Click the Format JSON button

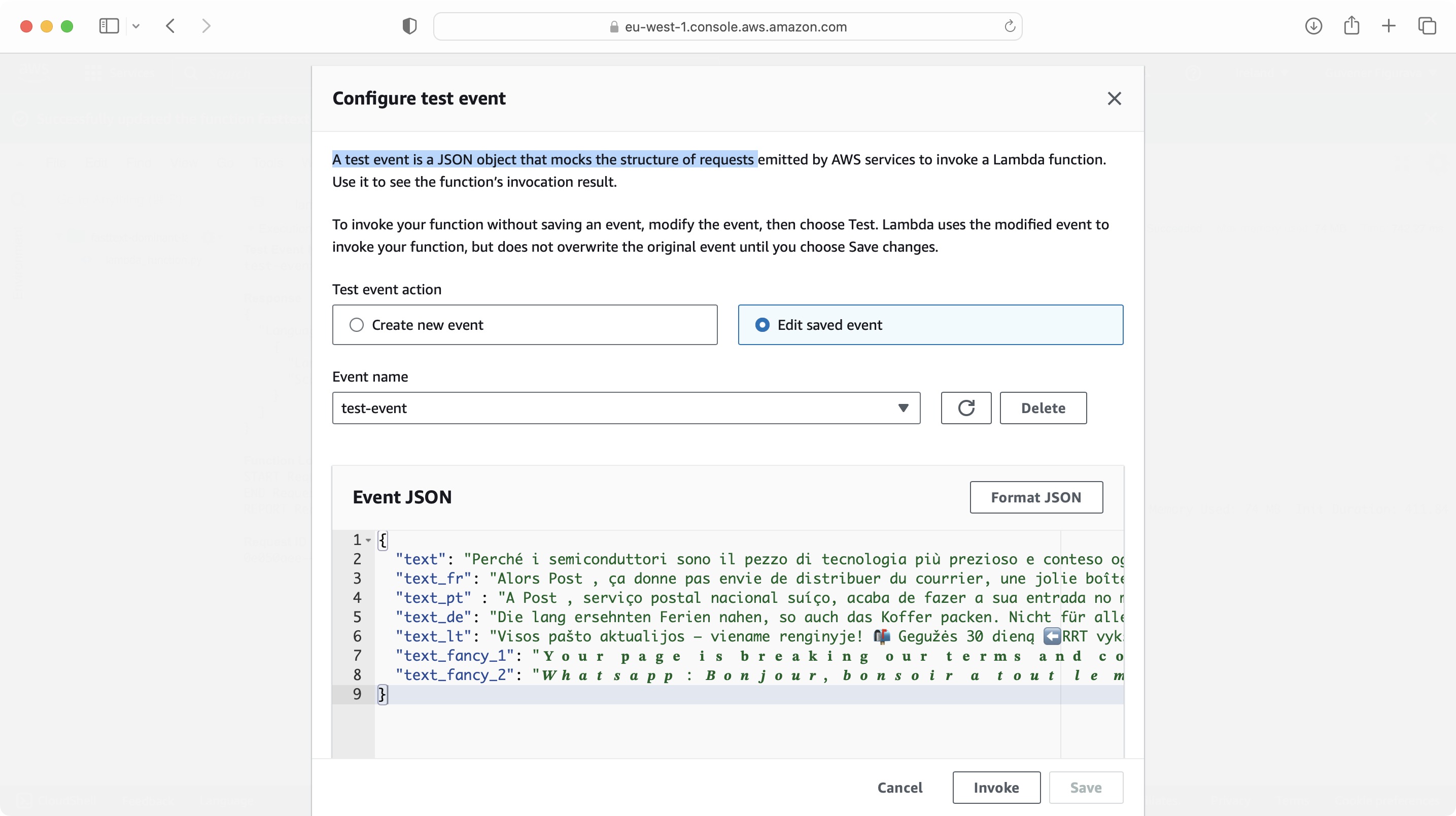1035,497
